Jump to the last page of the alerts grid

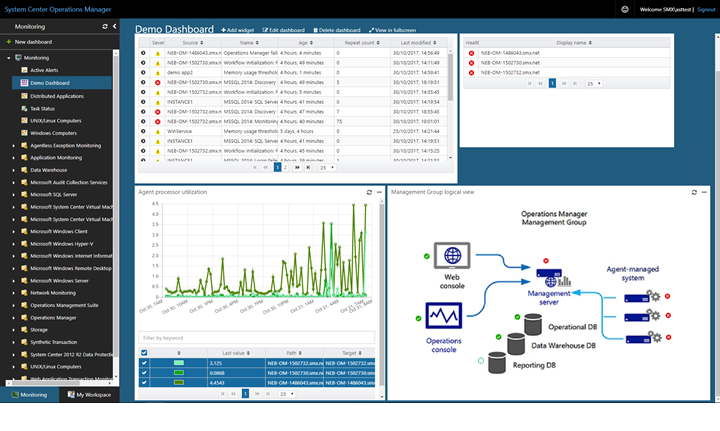(308, 168)
